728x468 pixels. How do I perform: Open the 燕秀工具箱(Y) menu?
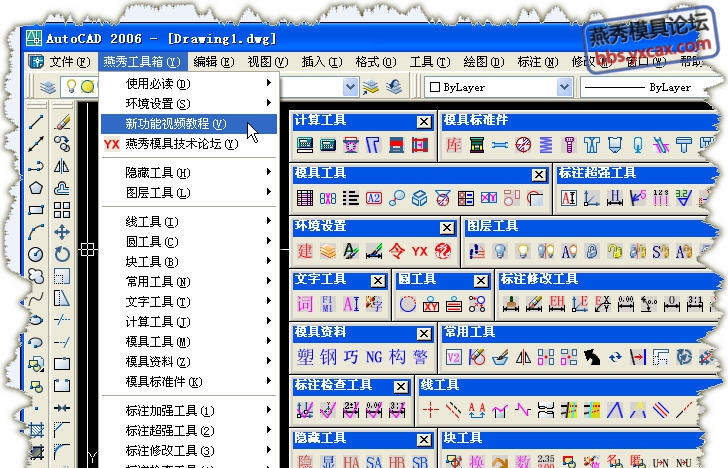(142, 61)
